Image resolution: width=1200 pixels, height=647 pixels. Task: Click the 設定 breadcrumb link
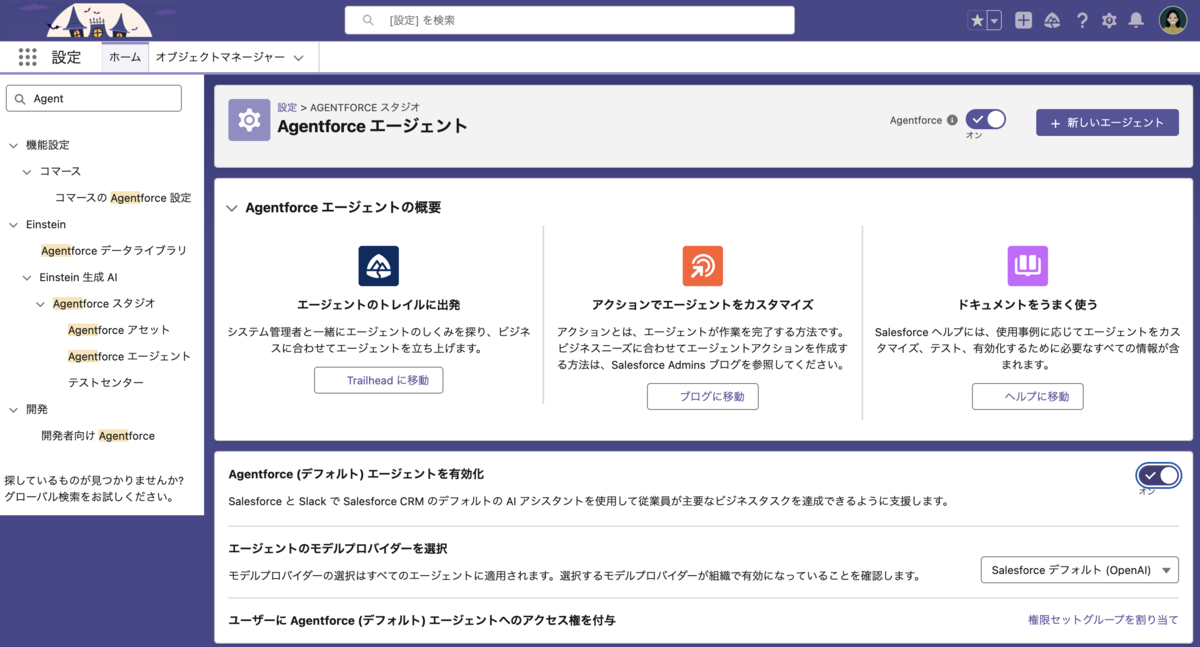pyautogui.click(x=287, y=106)
